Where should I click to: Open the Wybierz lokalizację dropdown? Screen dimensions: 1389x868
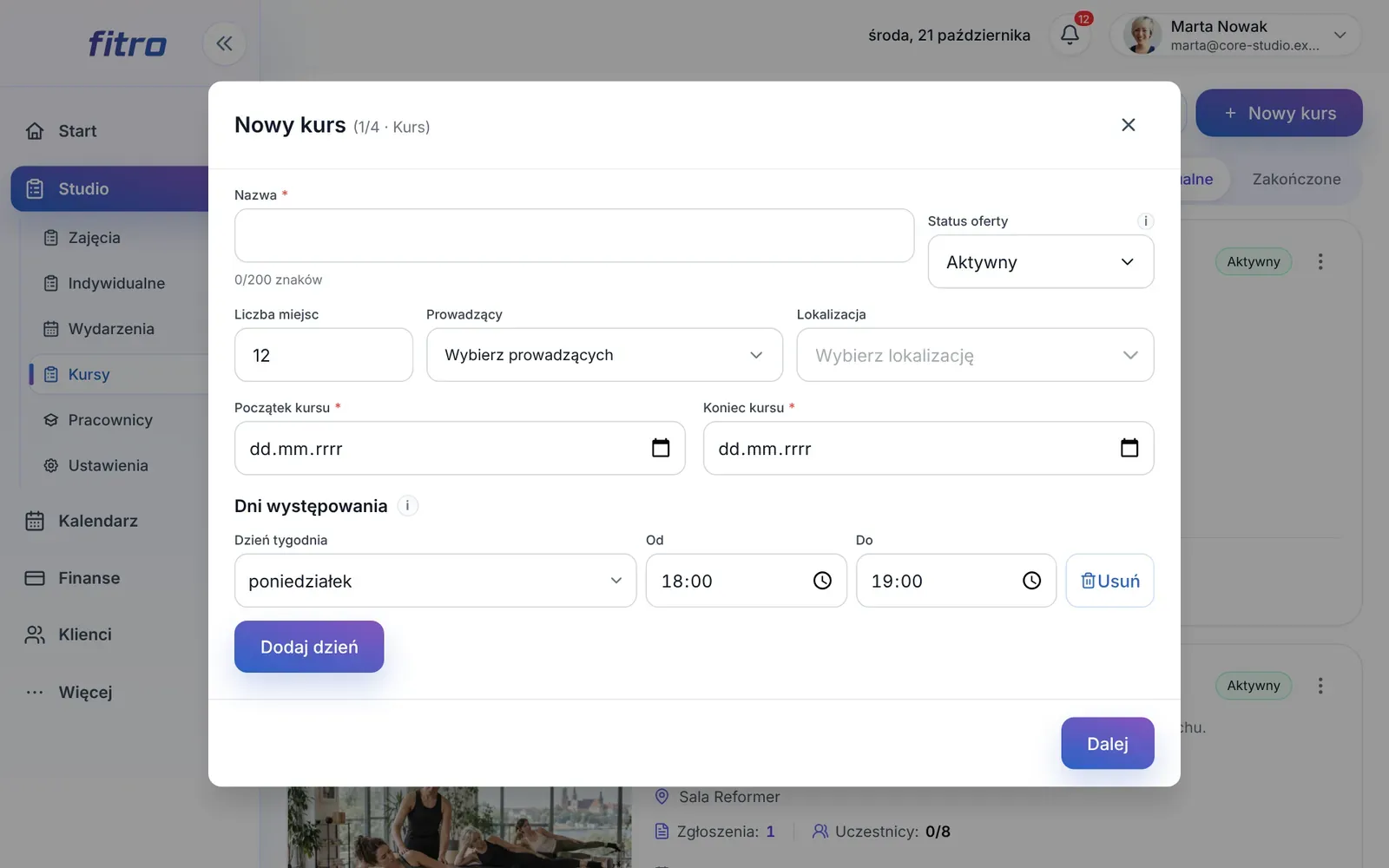click(975, 355)
